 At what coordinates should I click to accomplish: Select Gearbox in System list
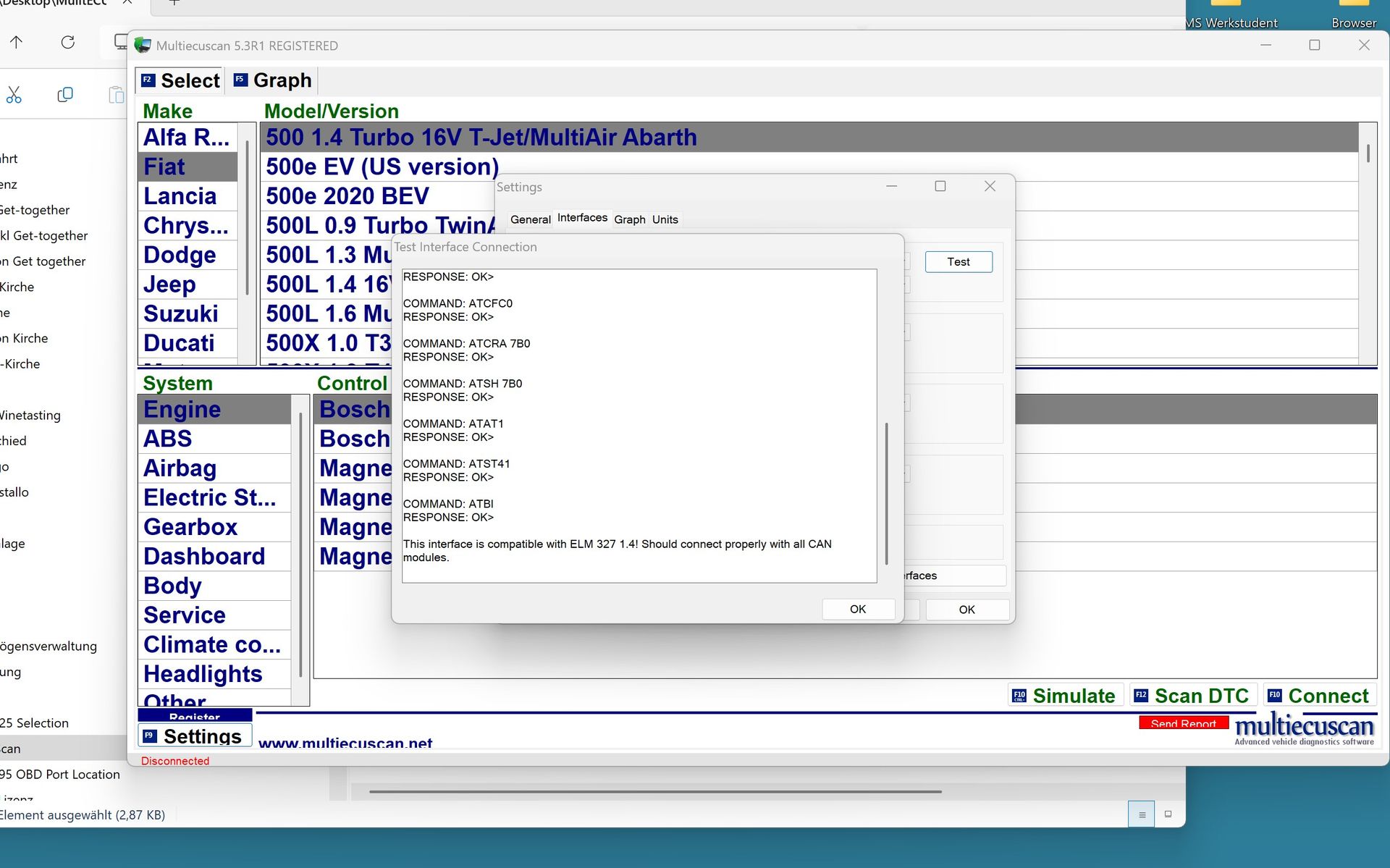tap(214, 527)
